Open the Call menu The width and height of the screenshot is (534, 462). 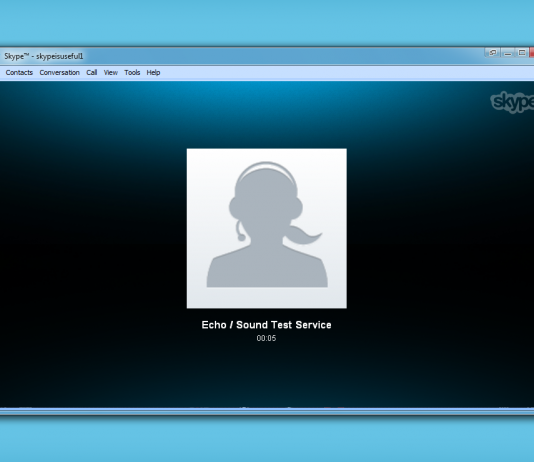(92, 73)
